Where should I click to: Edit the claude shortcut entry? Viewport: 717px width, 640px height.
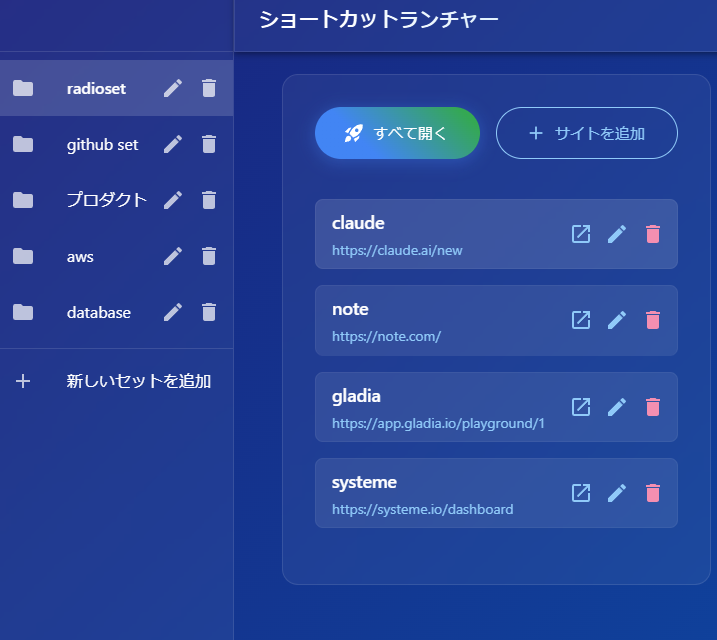(x=617, y=234)
